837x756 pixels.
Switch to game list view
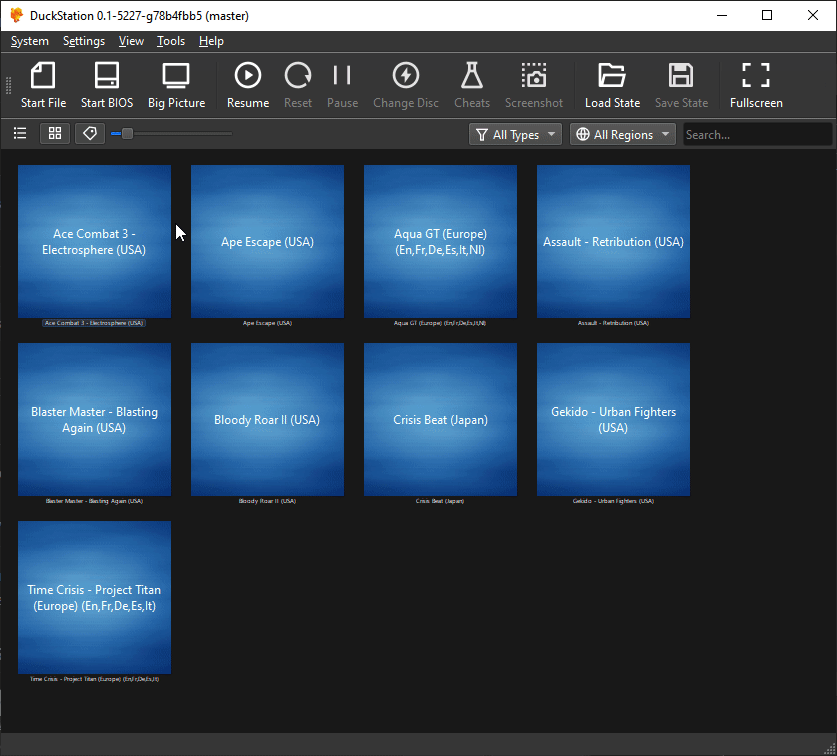pos(20,133)
